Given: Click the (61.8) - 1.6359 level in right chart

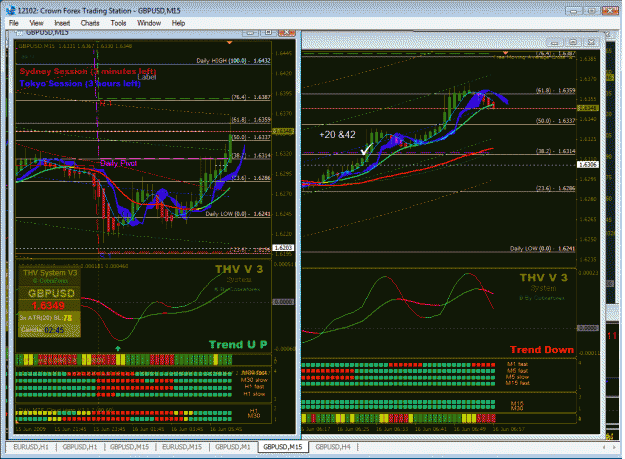Looking at the screenshot, I should pyautogui.click(x=555, y=90).
